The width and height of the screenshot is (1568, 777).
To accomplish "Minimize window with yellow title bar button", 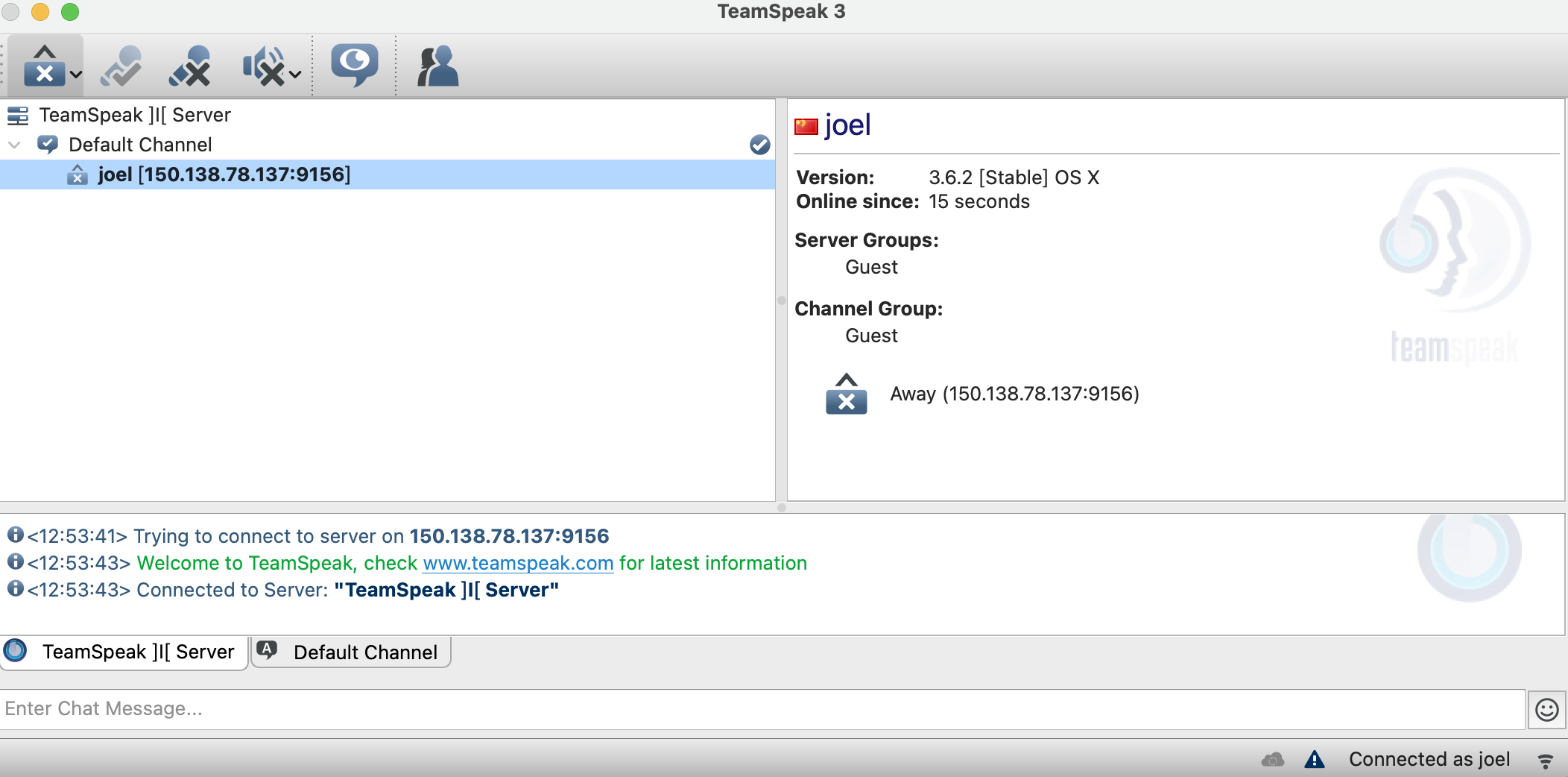I will pyautogui.click(x=40, y=11).
